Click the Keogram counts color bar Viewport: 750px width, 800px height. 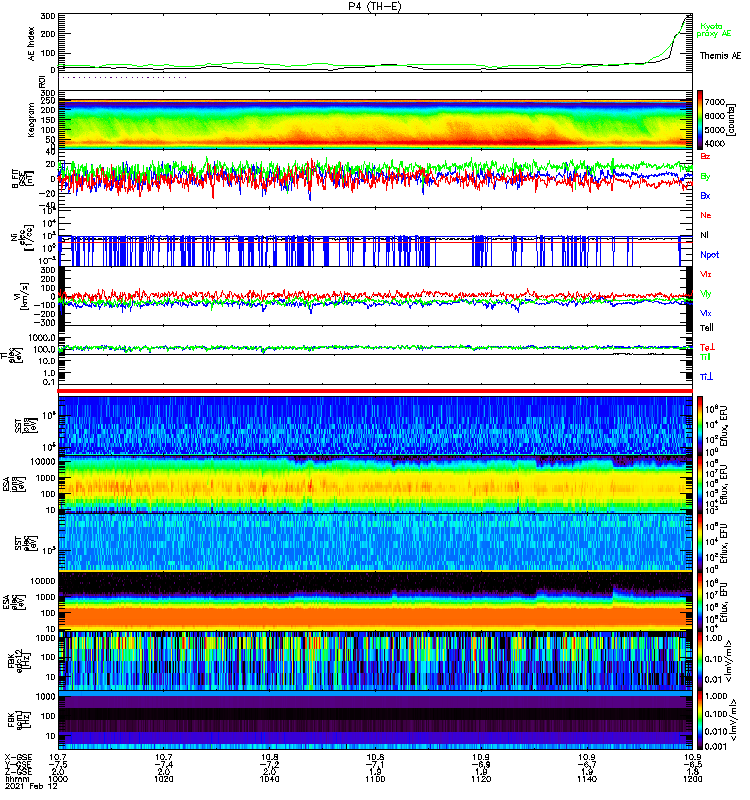coord(700,120)
